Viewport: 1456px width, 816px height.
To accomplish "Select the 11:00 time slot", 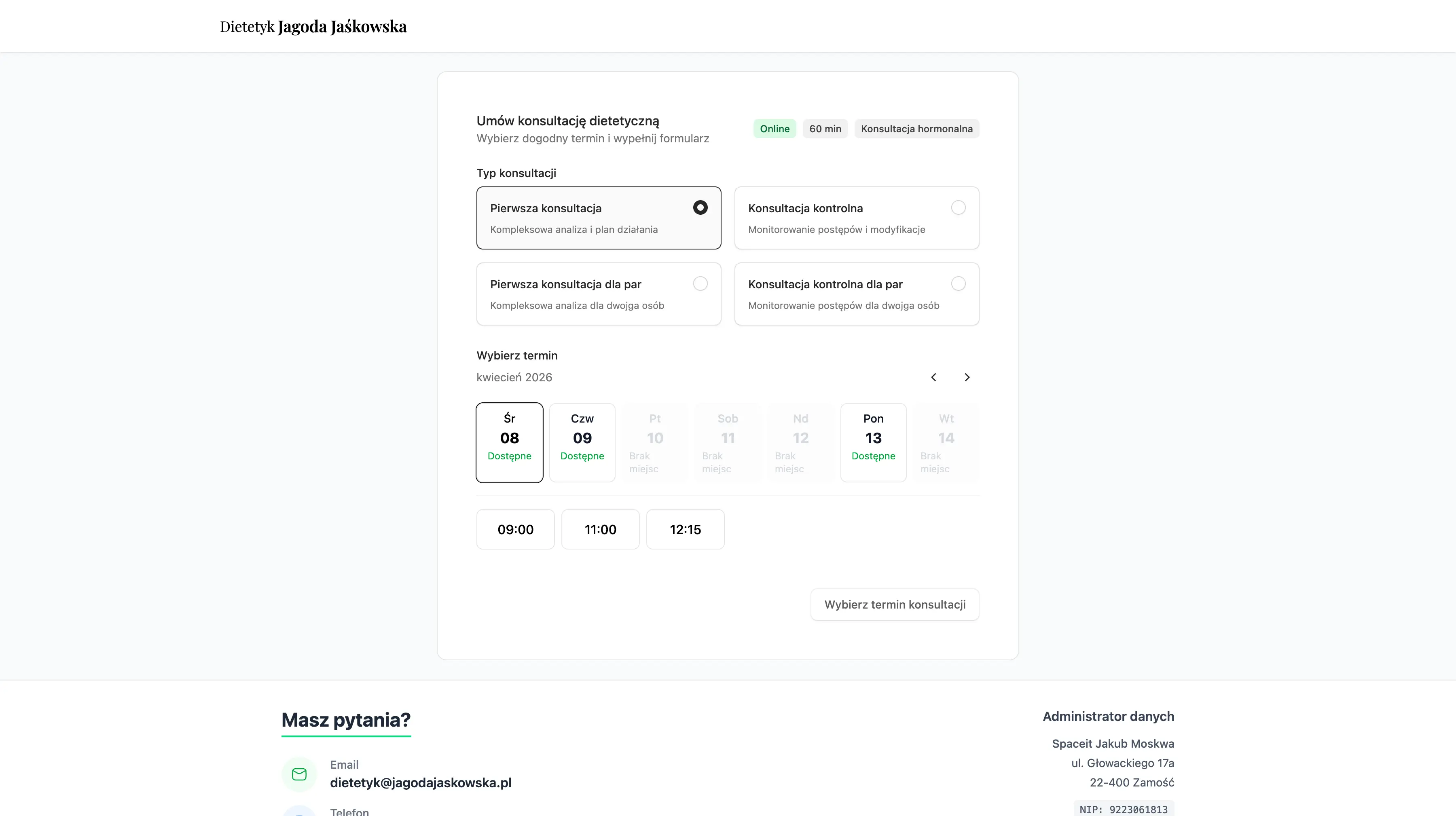I will click(x=600, y=529).
